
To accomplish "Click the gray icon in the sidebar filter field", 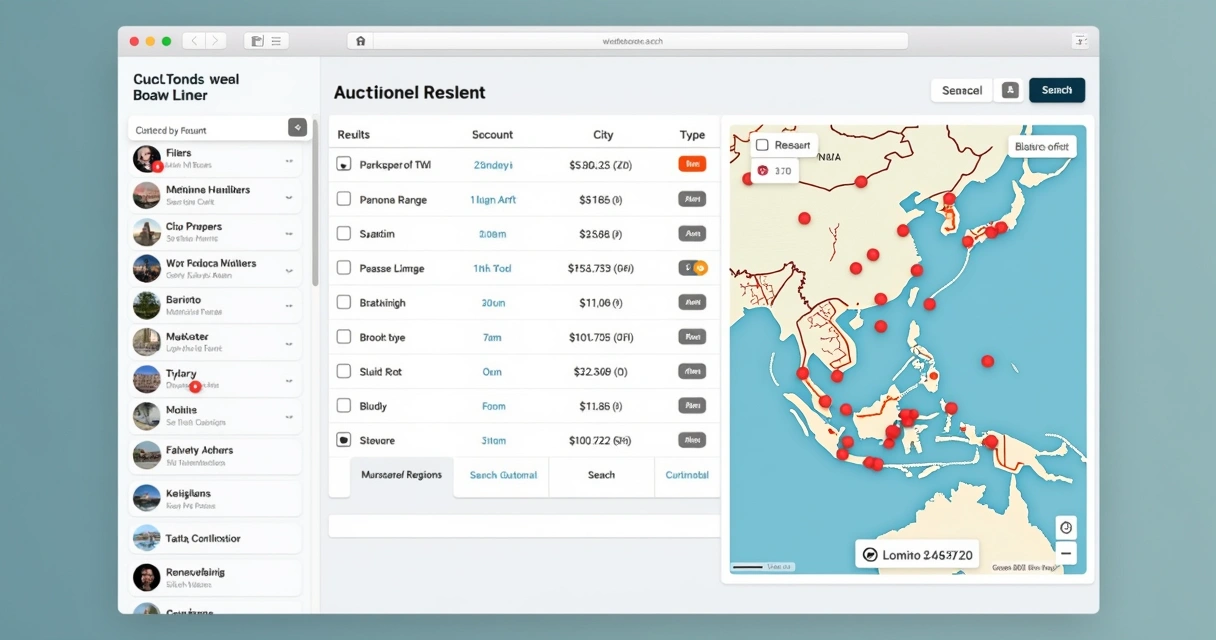I will [x=297, y=128].
